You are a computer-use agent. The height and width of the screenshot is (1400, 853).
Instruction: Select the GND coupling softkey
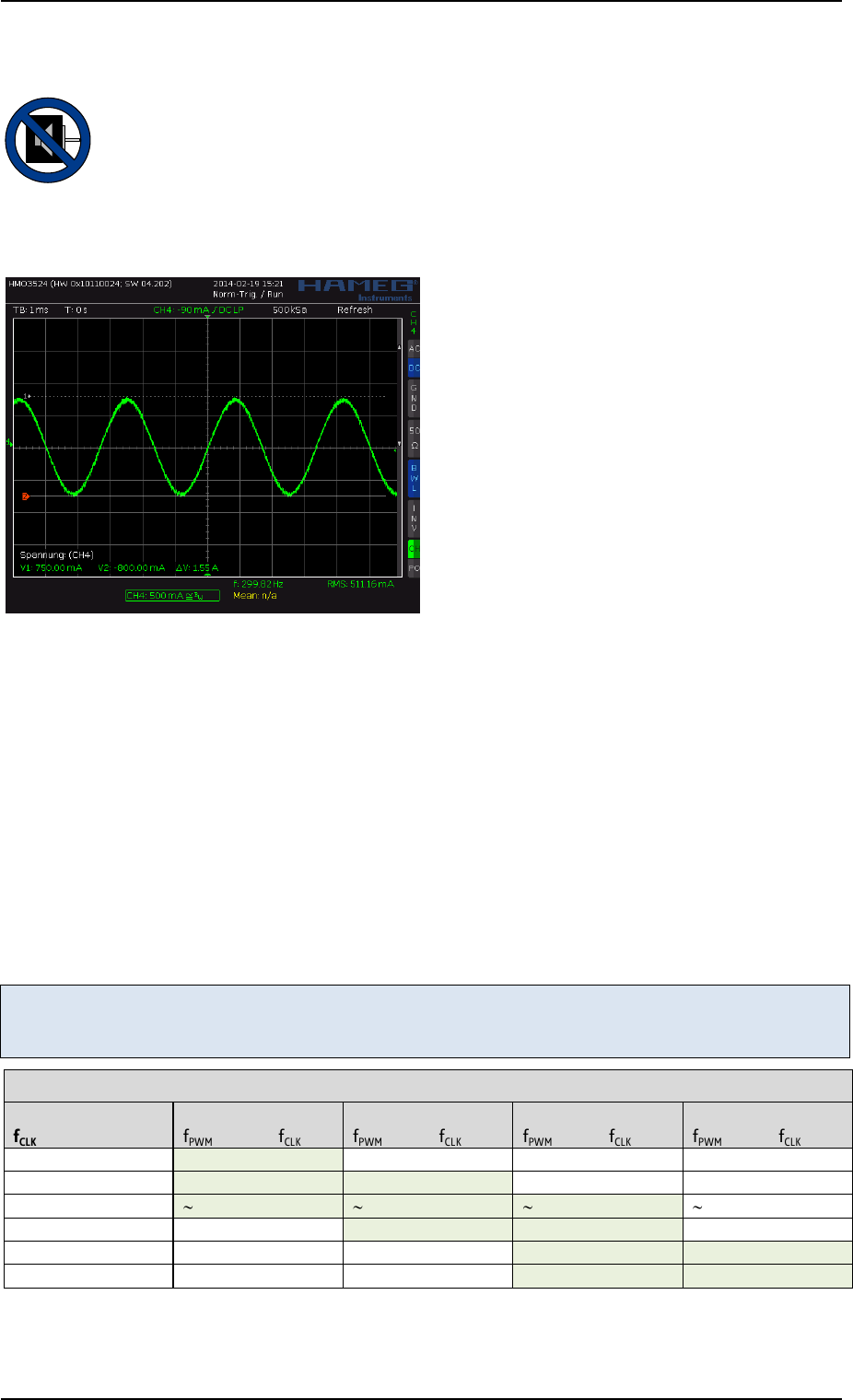pyautogui.click(x=414, y=397)
